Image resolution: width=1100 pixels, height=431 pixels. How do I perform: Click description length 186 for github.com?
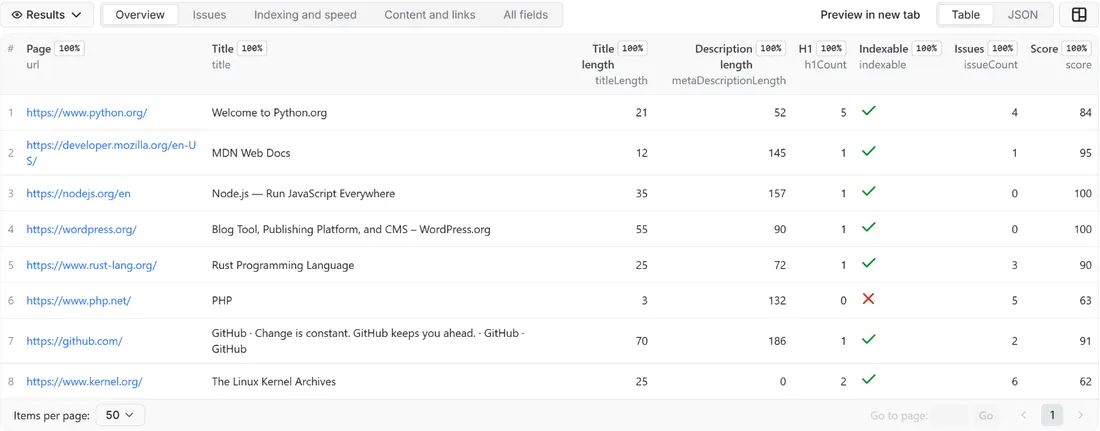point(777,341)
